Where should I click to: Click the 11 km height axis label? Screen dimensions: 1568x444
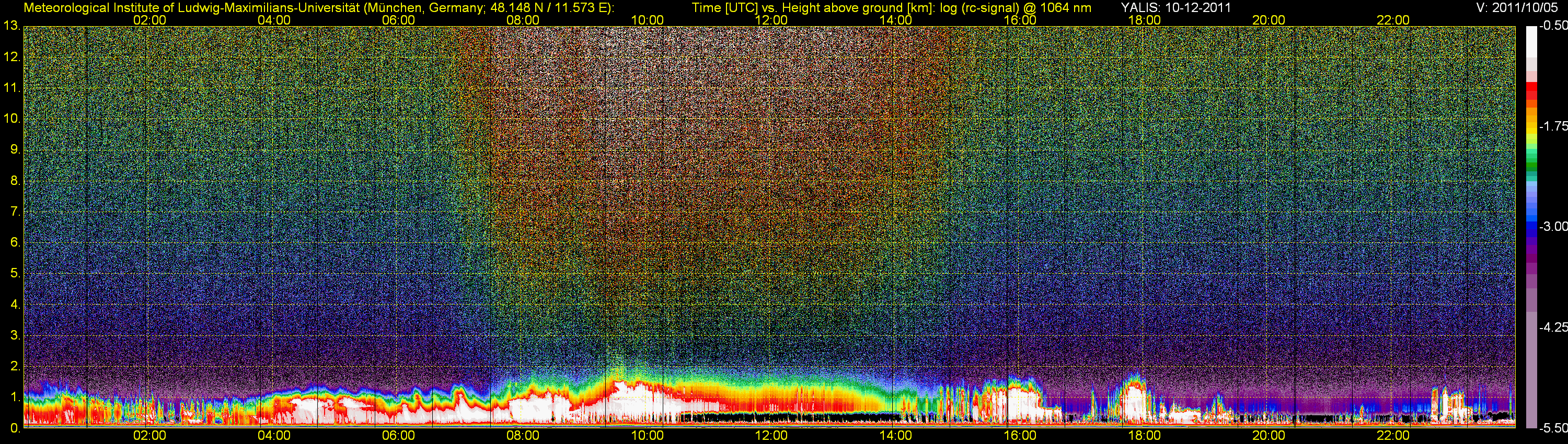click(12, 88)
